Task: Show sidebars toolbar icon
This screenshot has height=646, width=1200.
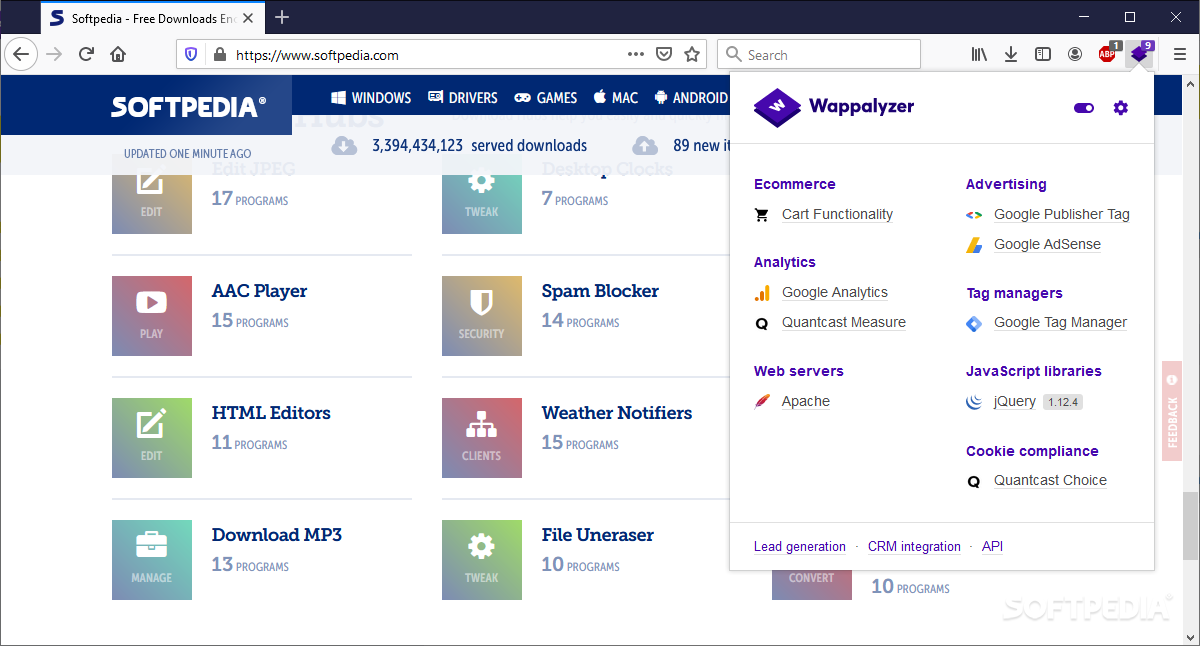Action: (1043, 54)
